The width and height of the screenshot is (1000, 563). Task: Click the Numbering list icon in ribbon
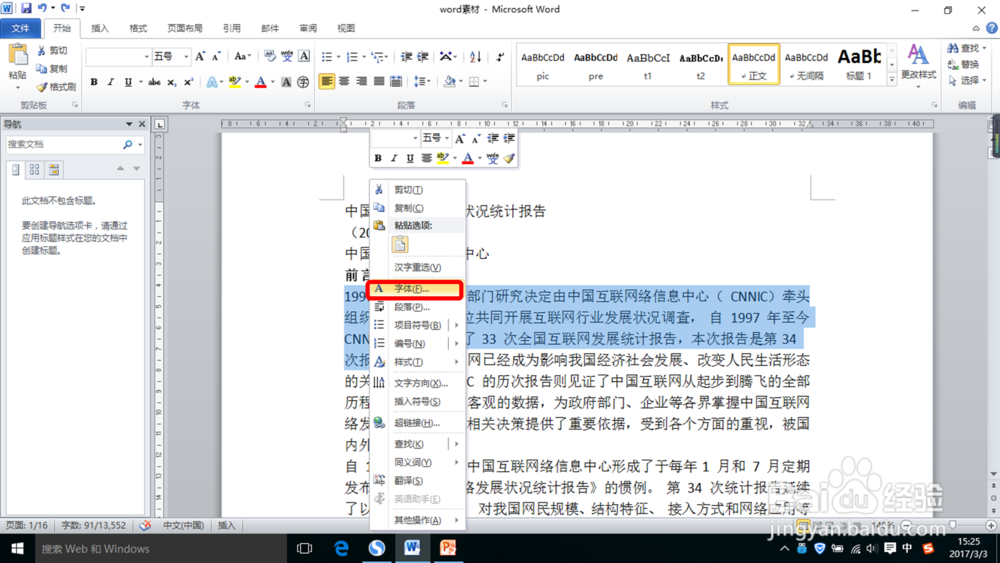pyautogui.click(x=351, y=57)
